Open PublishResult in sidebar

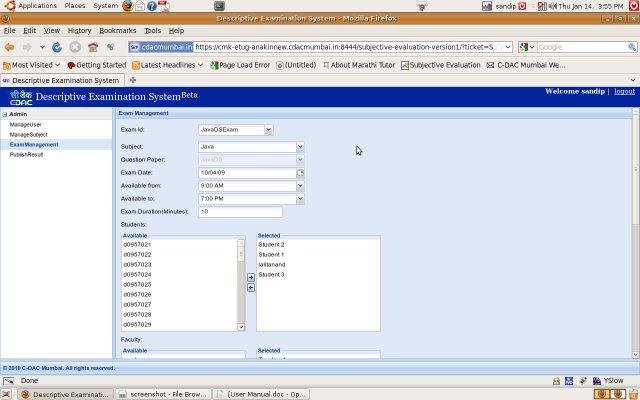pos(26,155)
